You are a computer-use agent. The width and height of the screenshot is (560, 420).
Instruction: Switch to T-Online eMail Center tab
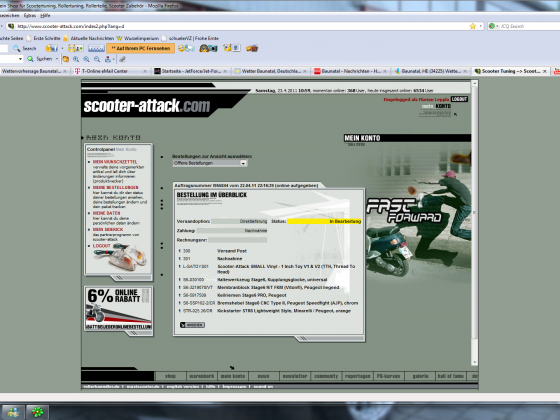coord(110,71)
